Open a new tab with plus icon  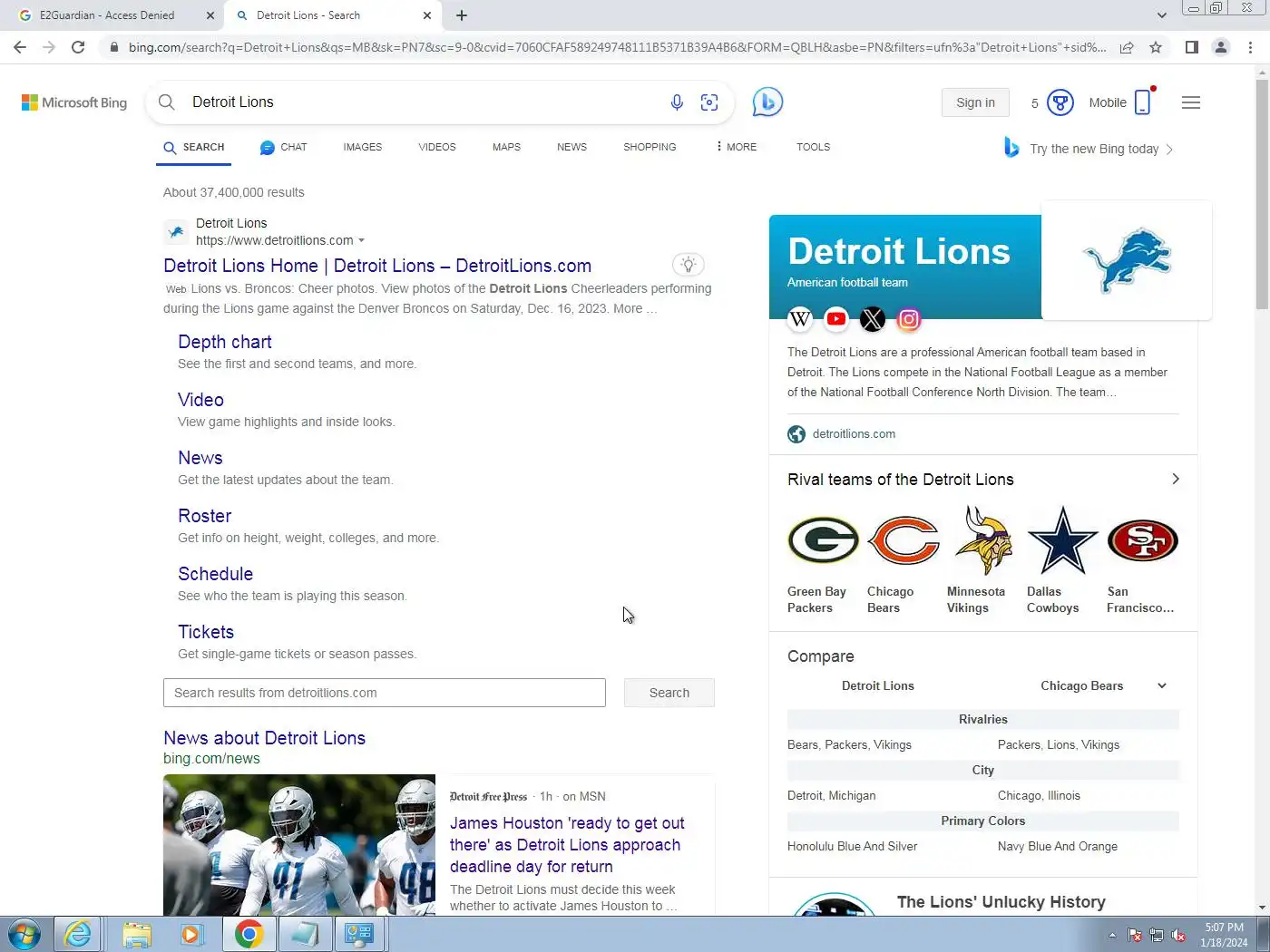[x=462, y=15]
